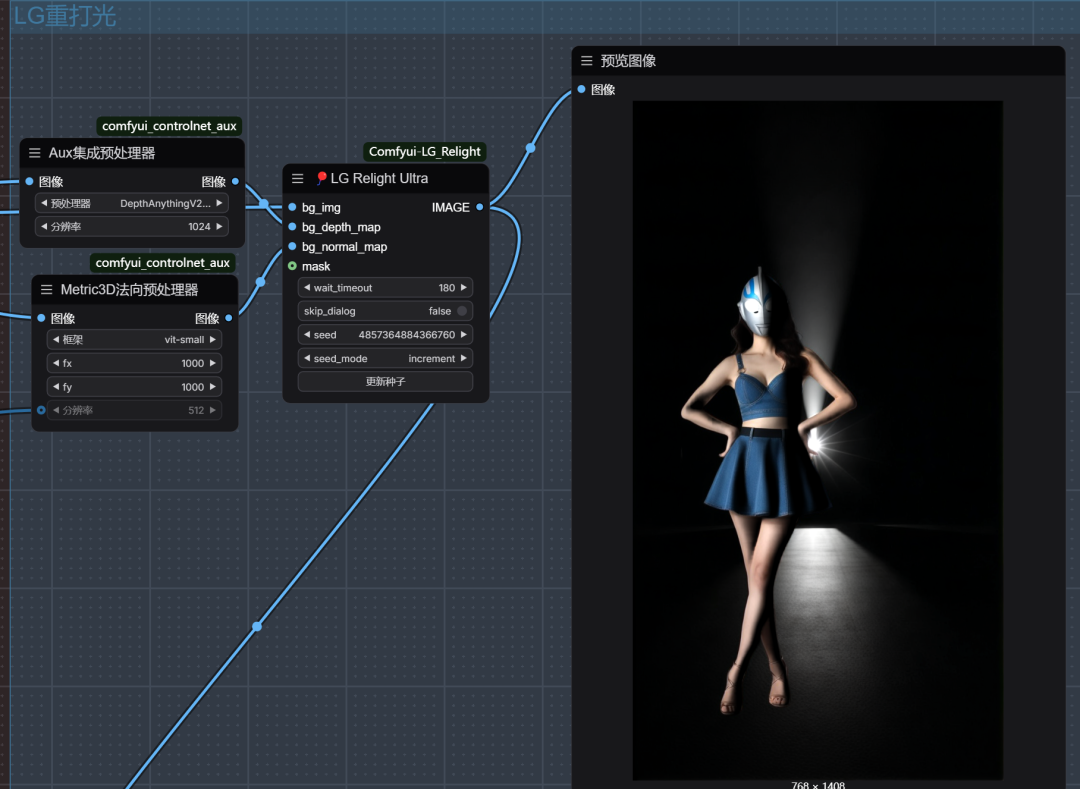Click the 图像 input port on Metric3D node

pos(41,318)
